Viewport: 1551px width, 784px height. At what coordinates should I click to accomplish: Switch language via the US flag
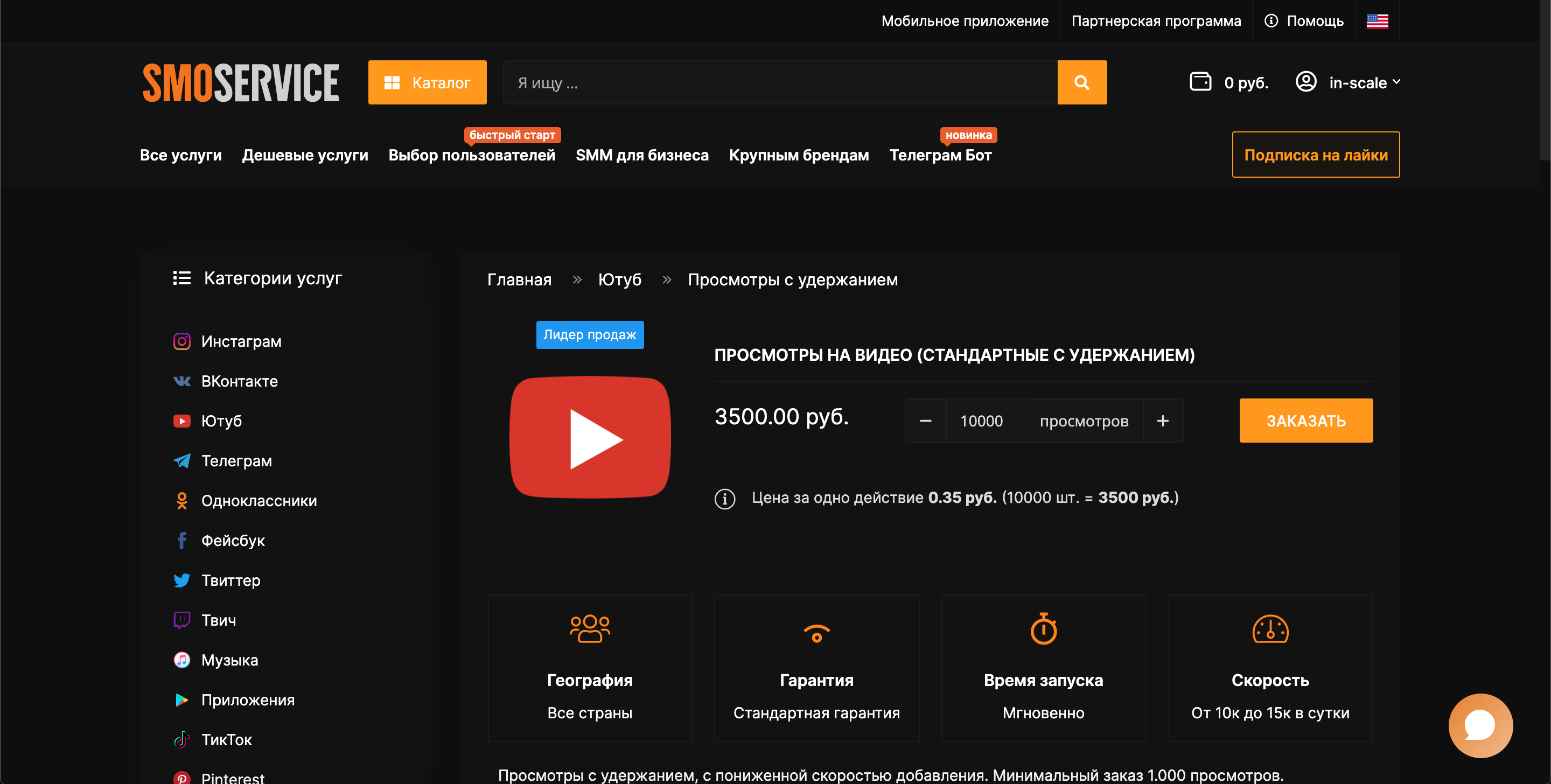pyautogui.click(x=1377, y=21)
